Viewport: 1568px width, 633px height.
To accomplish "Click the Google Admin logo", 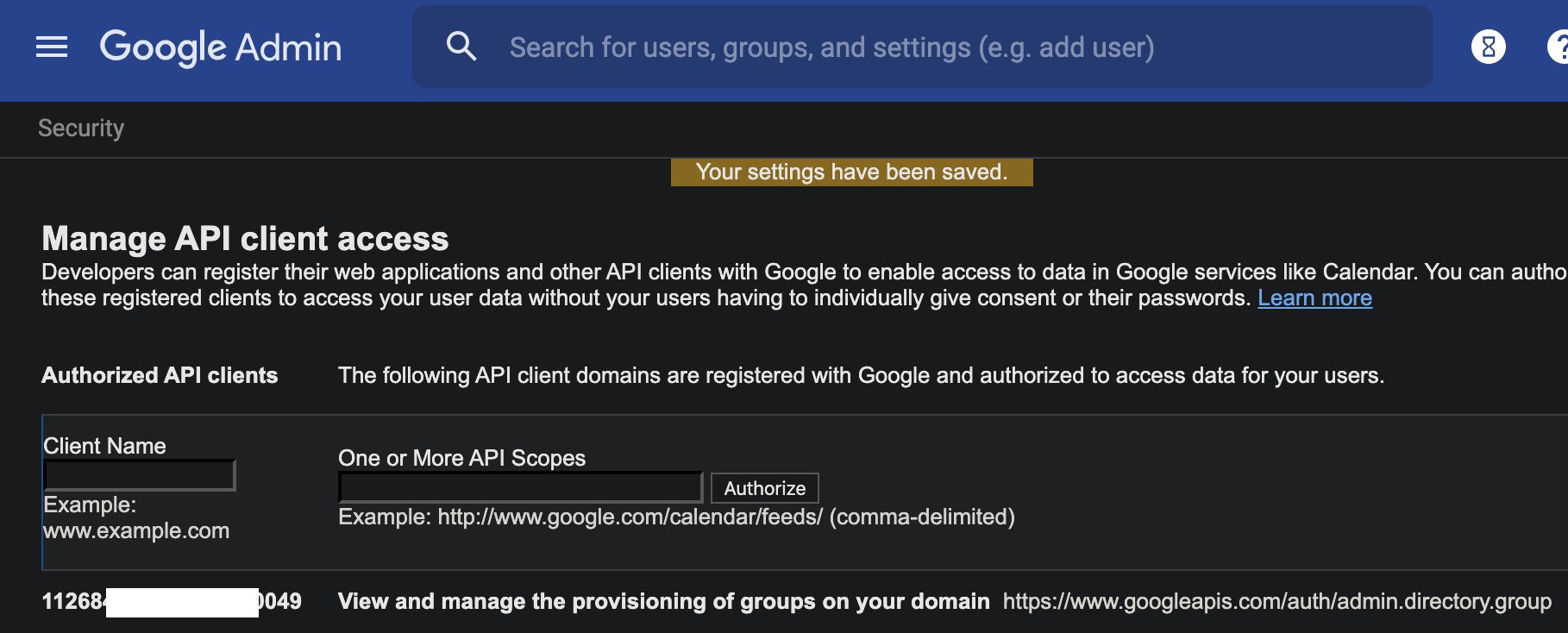I will tap(221, 47).
